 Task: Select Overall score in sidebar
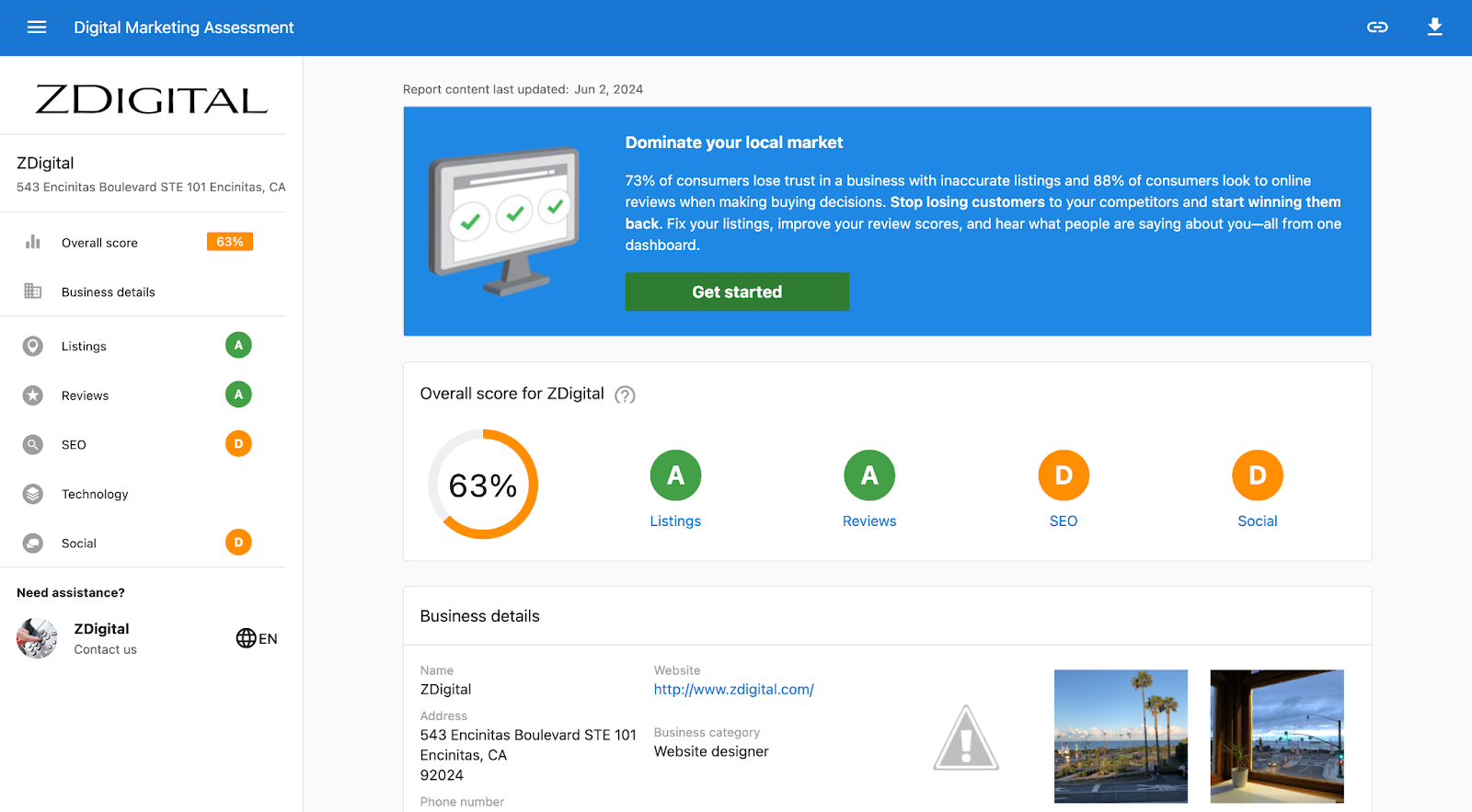click(x=99, y=243)
